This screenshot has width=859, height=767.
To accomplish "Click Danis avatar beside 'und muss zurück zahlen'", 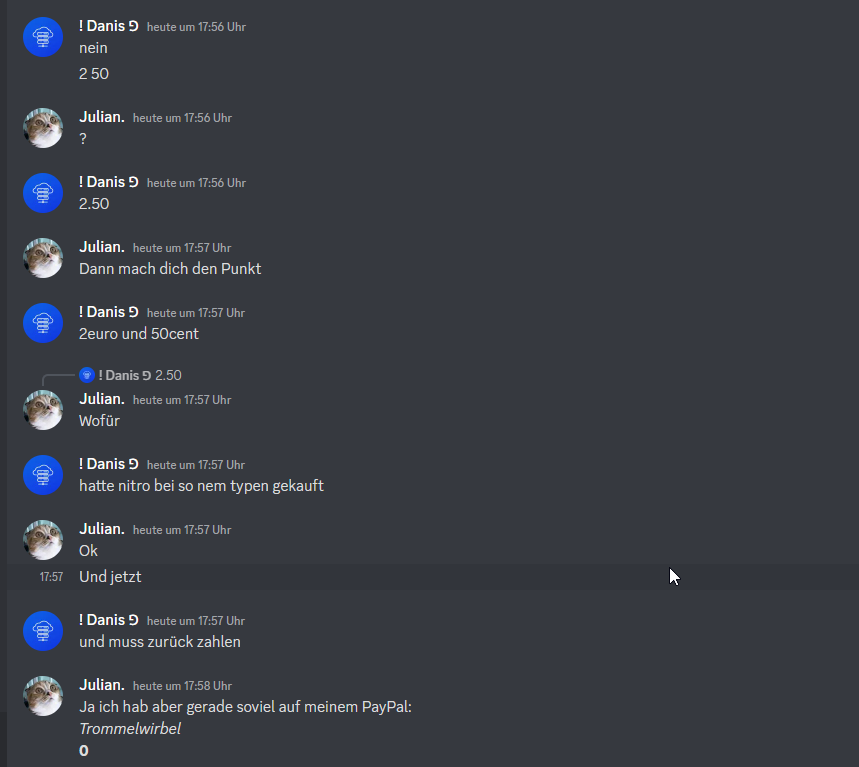I will pyautogui.click(x=43, y=631).
